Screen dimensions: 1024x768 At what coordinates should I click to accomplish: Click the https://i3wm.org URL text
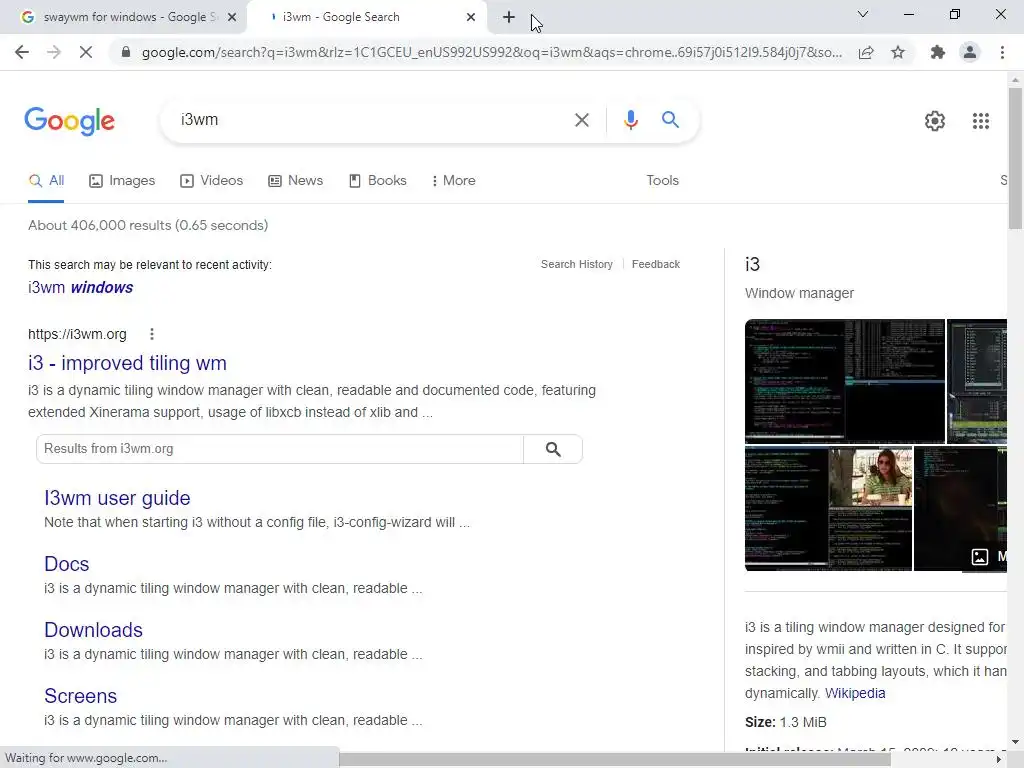click(x=77, y=334)
